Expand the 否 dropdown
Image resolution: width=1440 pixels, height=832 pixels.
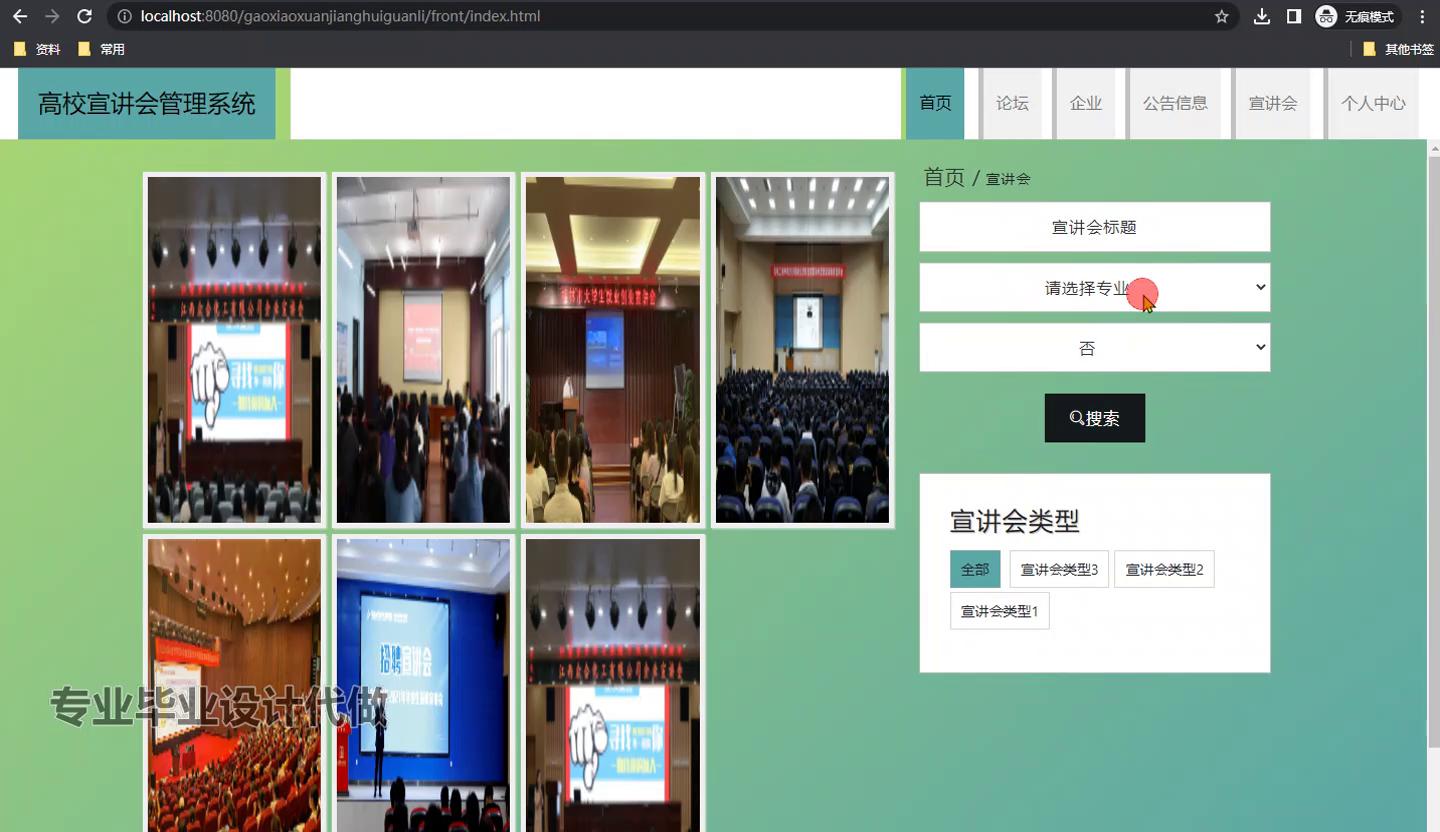coord(1095,348)
